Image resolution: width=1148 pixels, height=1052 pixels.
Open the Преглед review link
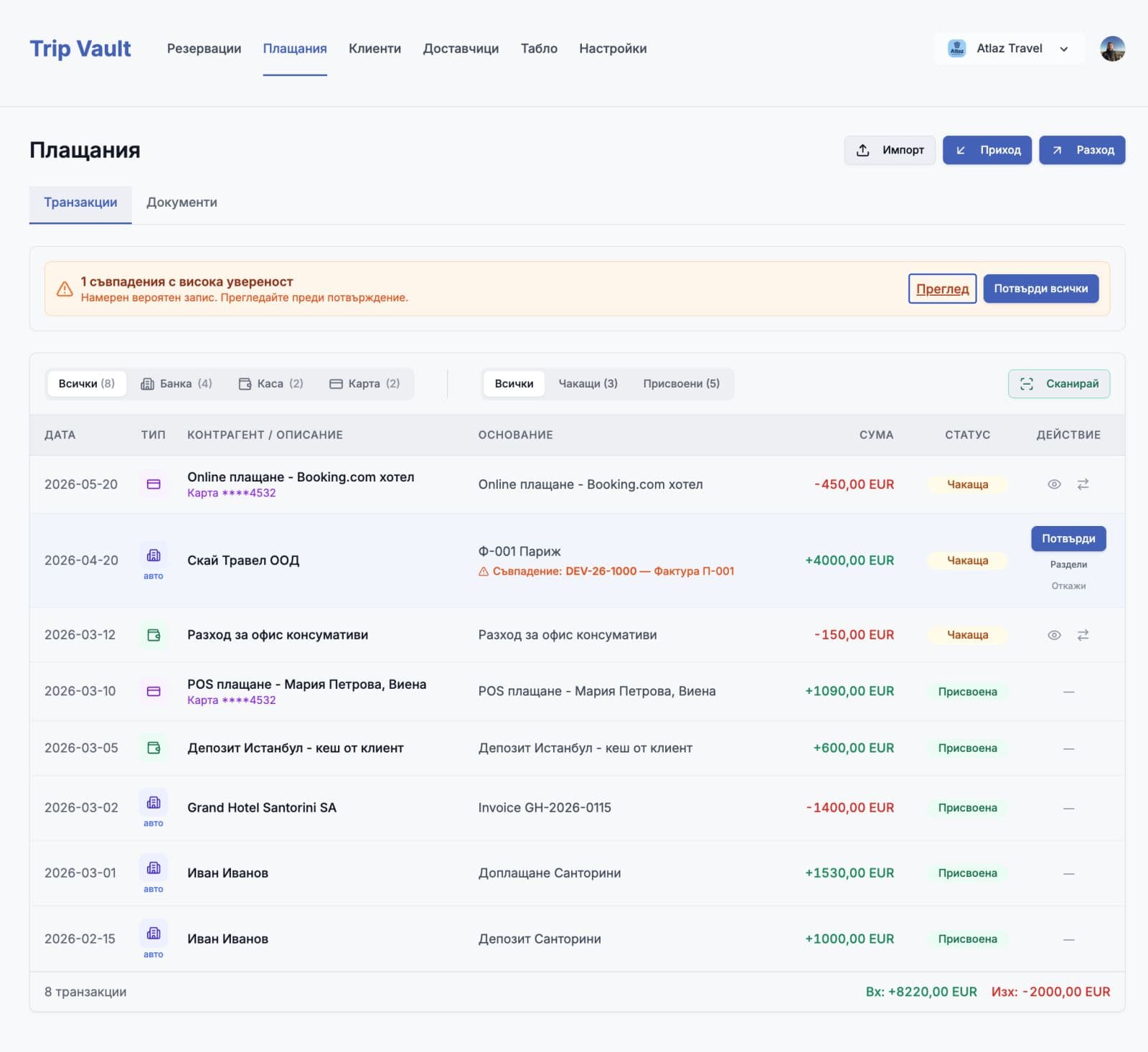coord(942,288)
